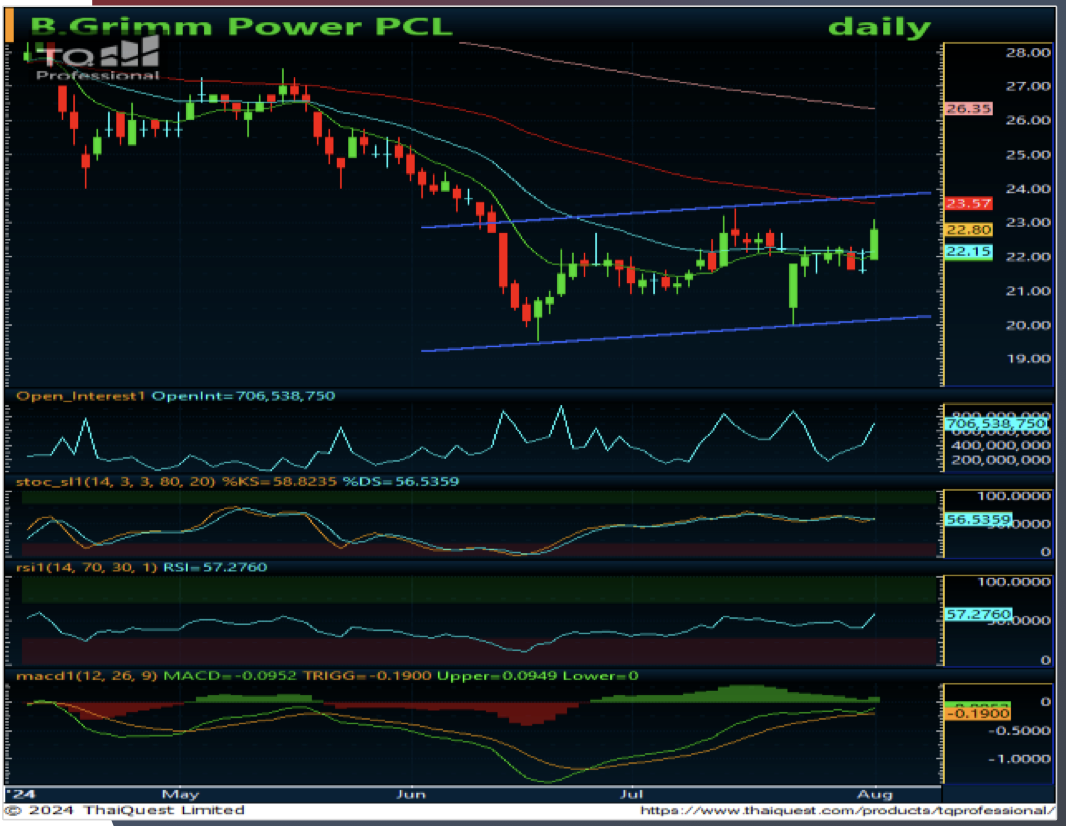Open the thaiquest.com tqprofessional URL
The height and width of the screenshot is (826, 1066).
847,811
